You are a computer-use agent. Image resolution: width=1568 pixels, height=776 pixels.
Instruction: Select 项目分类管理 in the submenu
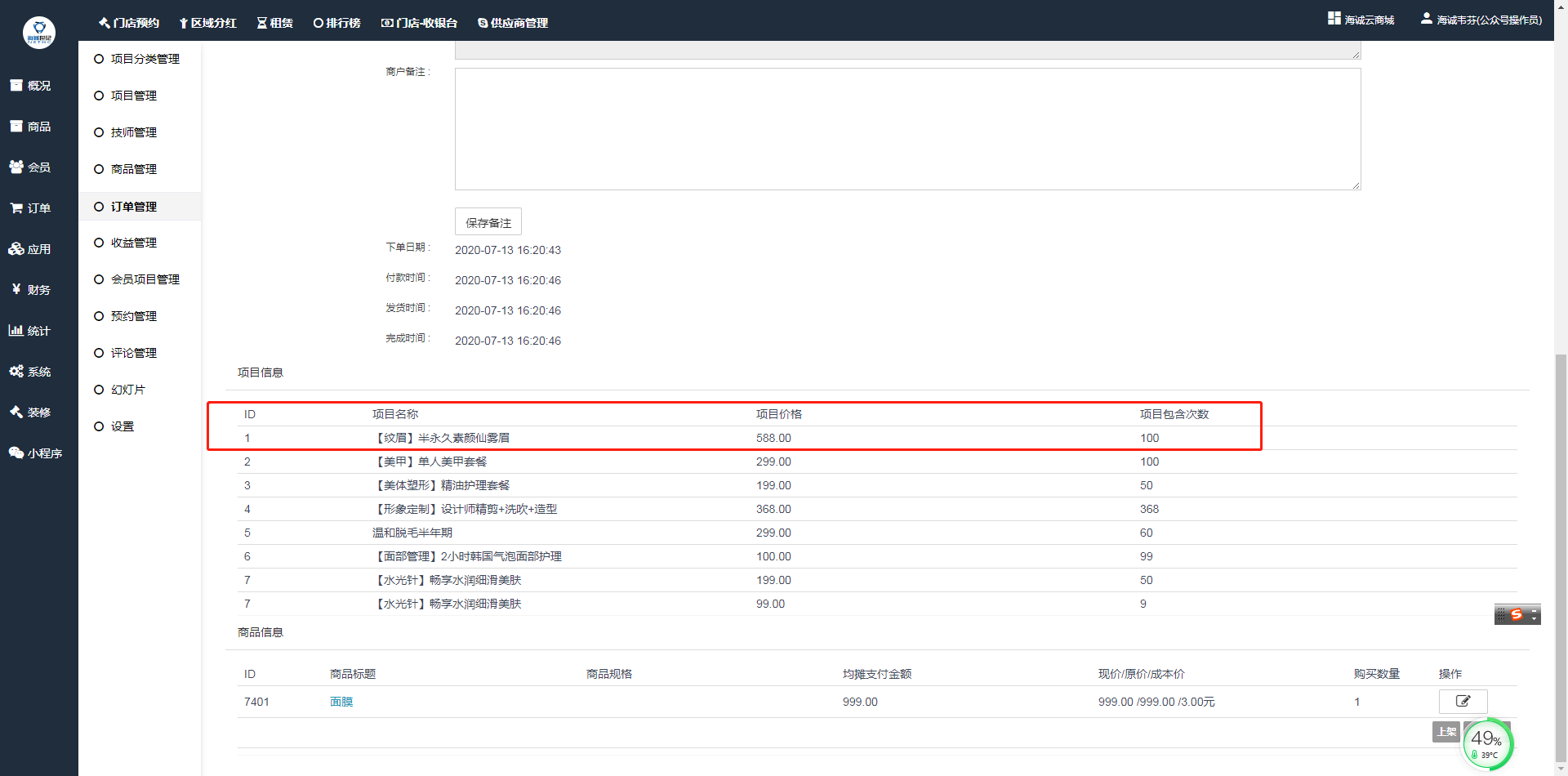[x=145, y=59]
